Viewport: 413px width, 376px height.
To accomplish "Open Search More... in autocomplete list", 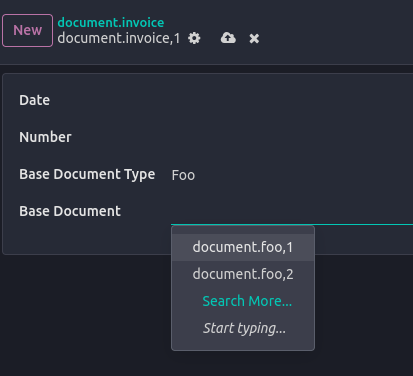I will coord(247,301).
